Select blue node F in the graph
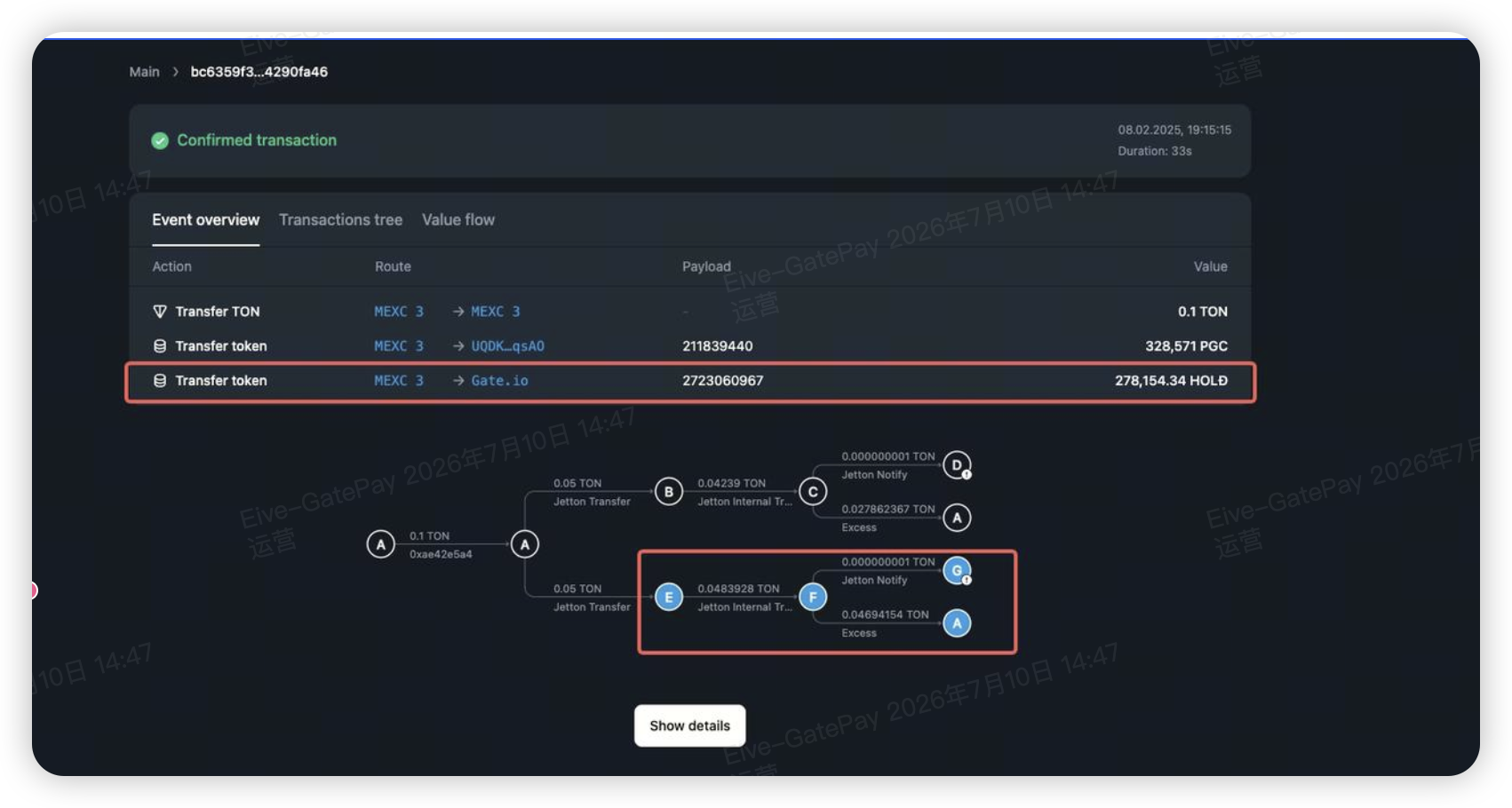This screenshot has height=808, width=1512. pos(813,598)
